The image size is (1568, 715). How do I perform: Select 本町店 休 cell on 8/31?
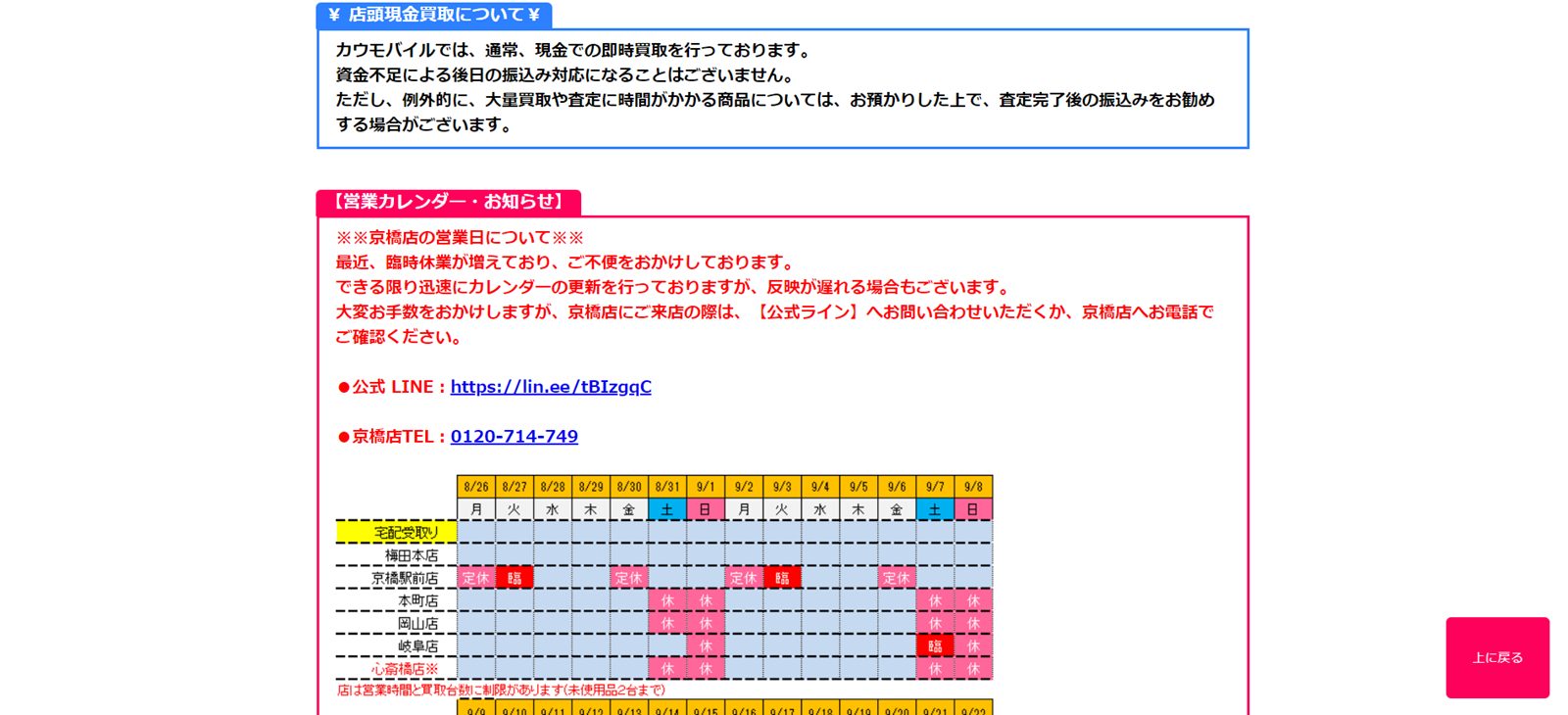(667, 600)
